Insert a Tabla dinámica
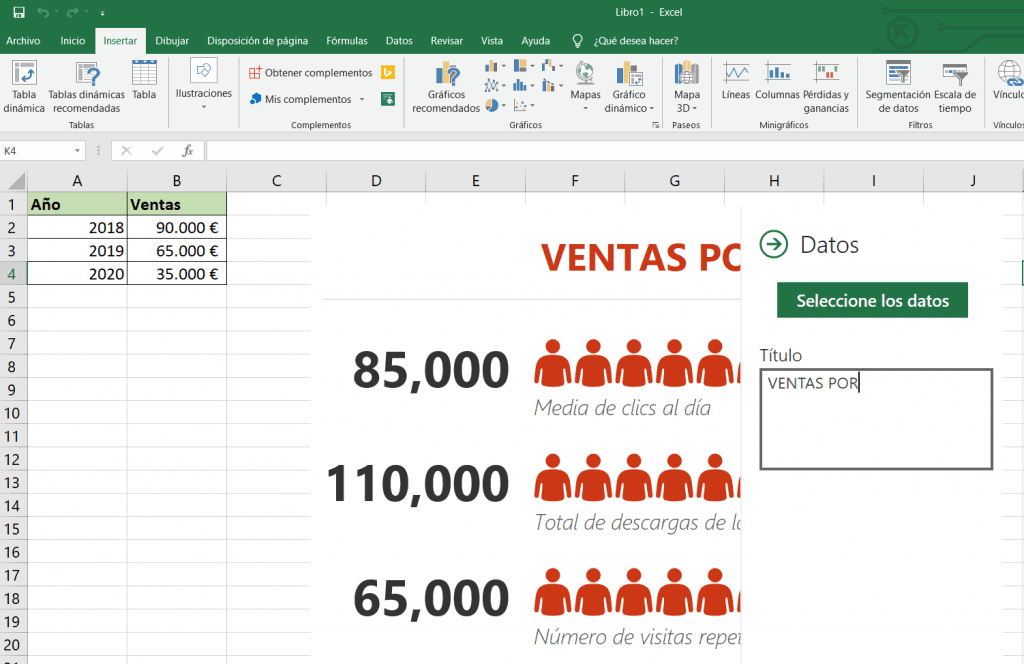This screenshot has width=1024, height=664. [x=24, y=86]
